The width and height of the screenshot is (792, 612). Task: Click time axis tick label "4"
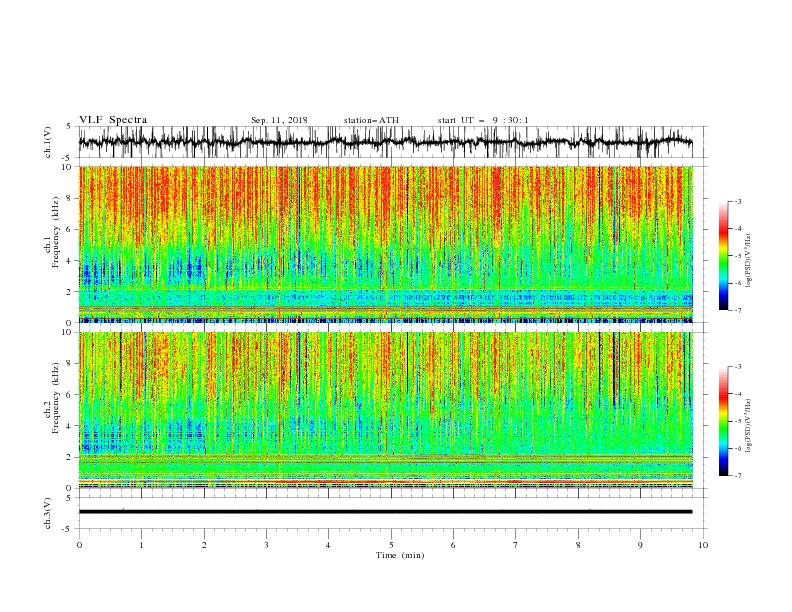coord(328,545)
